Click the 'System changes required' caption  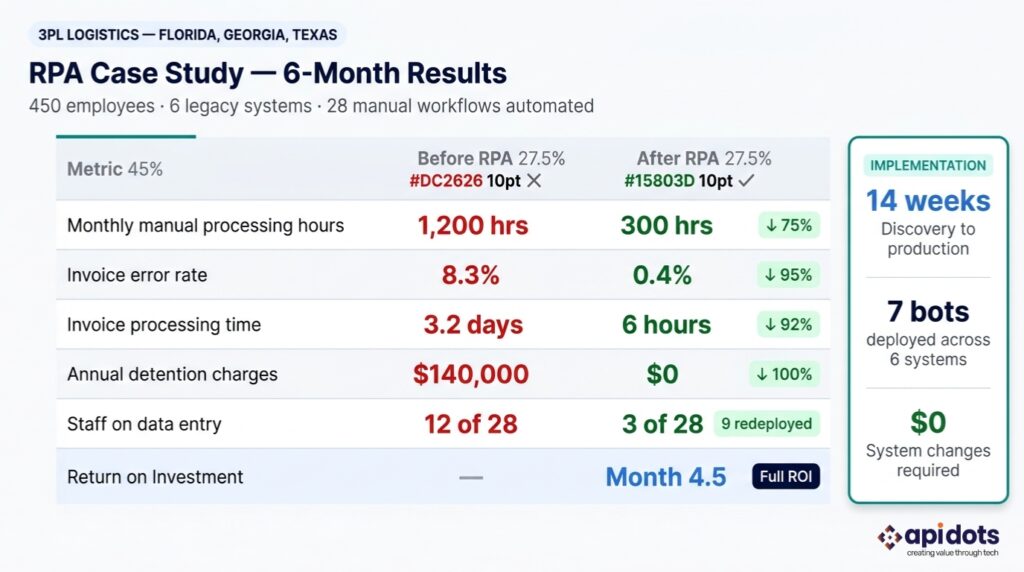pos(928,460)
